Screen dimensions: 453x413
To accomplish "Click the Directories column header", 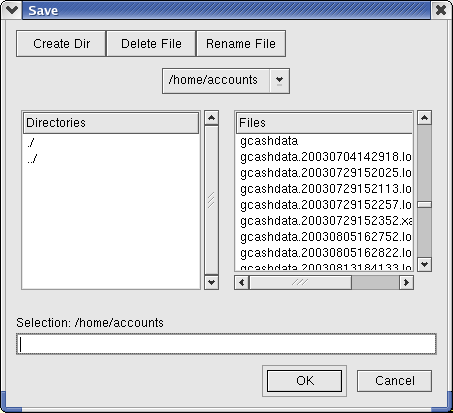I will coord(111,123).
